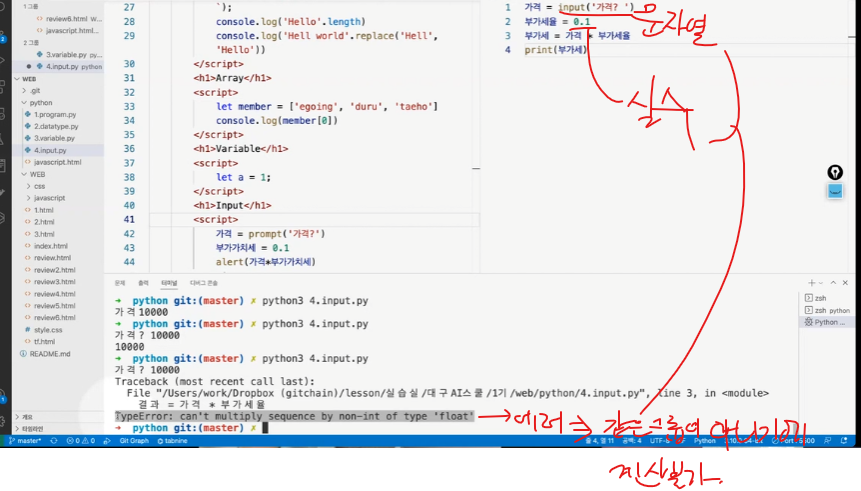Click the line and column indicator 줄 4, 열 11

click(600, 440)
